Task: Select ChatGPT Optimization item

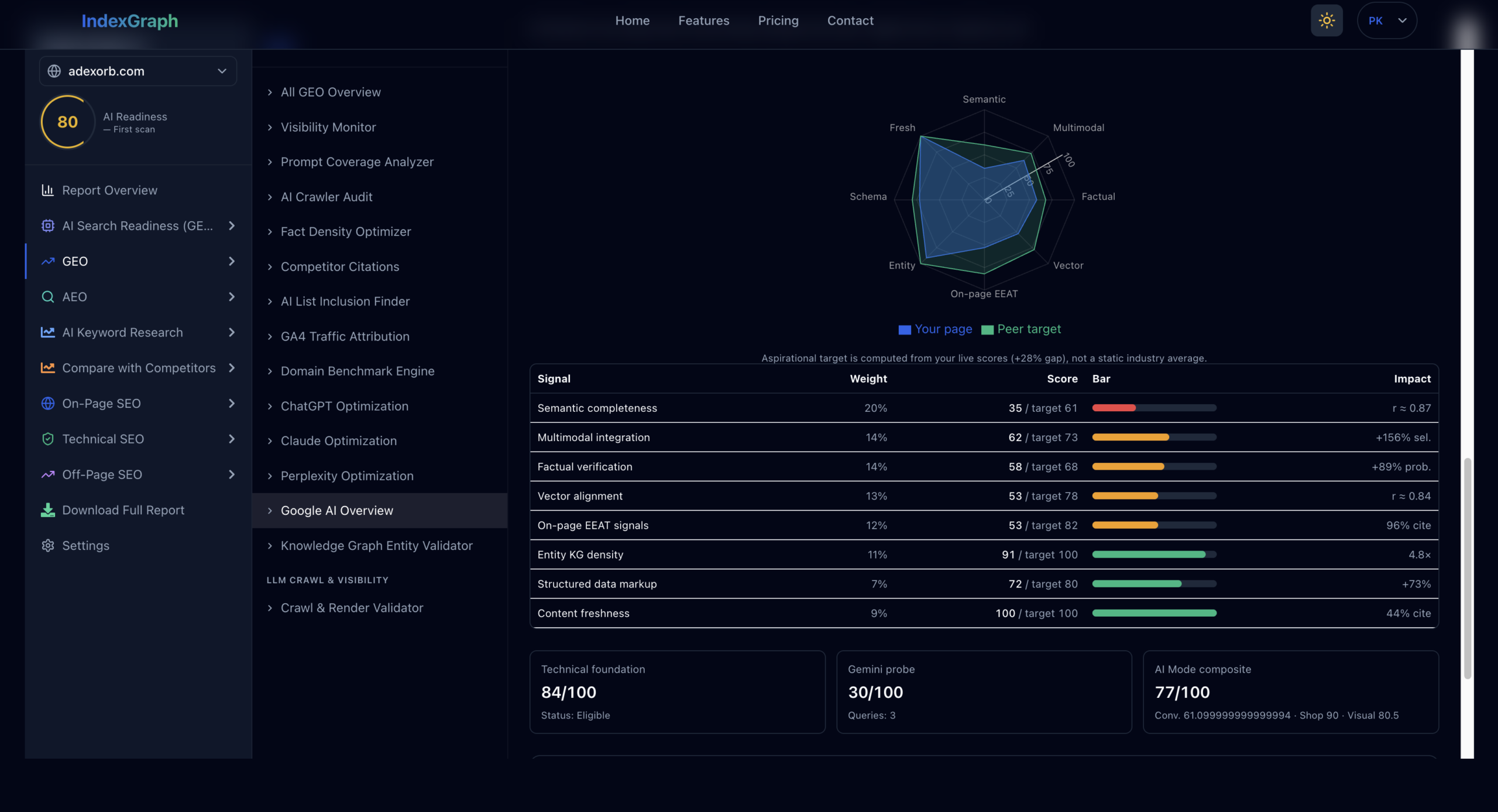Action: 380,406
